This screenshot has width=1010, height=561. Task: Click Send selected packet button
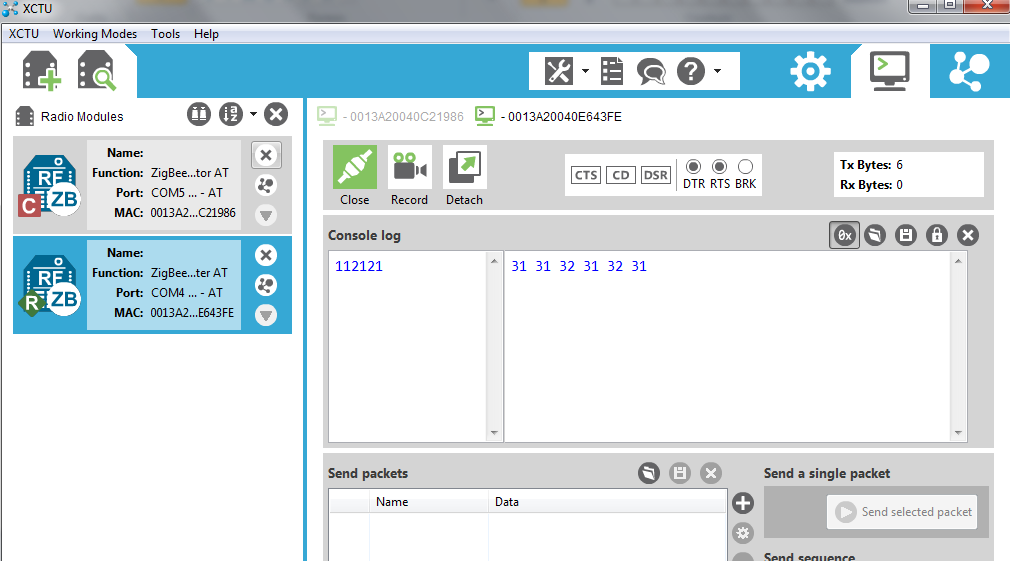click(x=902, y=512)
